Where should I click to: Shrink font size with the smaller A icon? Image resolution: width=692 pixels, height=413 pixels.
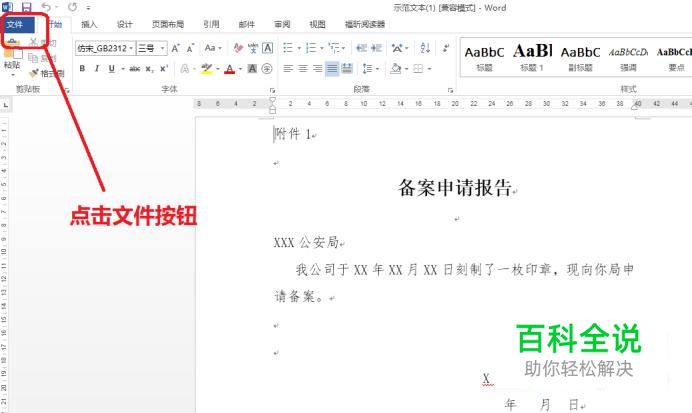190,48
